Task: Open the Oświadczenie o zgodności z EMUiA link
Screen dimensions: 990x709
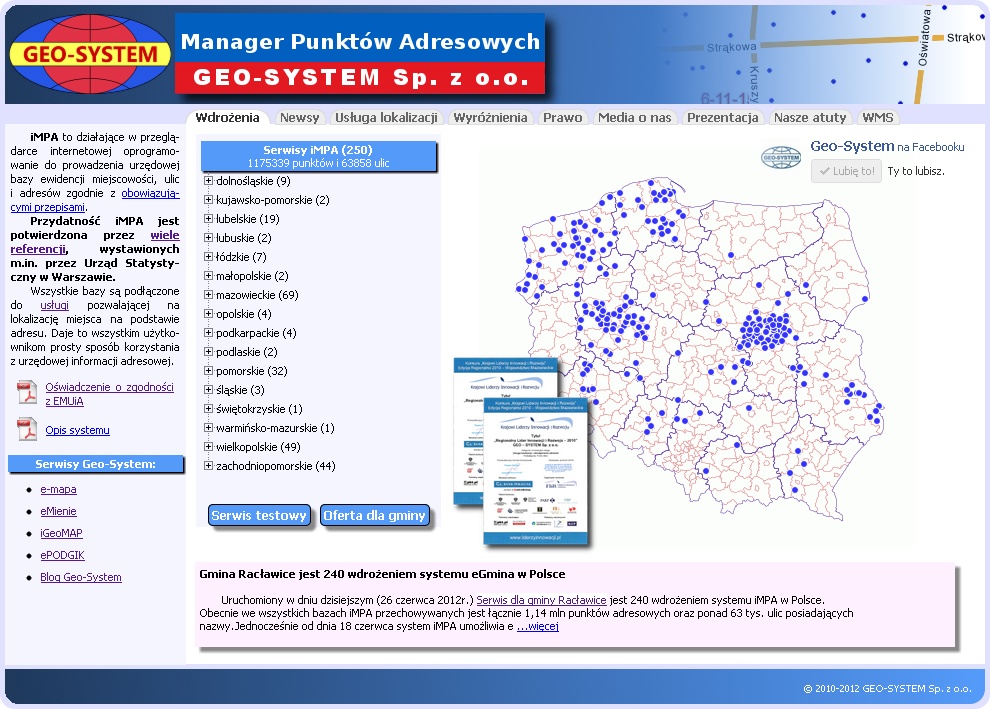Action: coord(109,393)
